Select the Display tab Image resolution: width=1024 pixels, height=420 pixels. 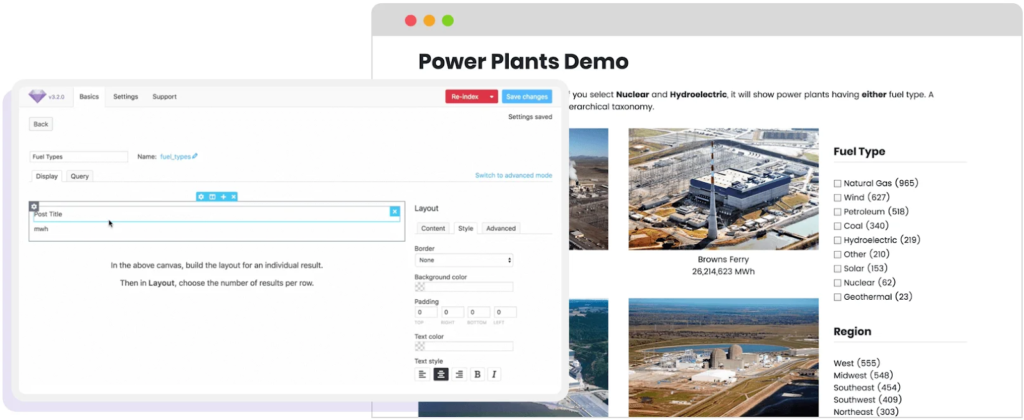tap(47, 176)
